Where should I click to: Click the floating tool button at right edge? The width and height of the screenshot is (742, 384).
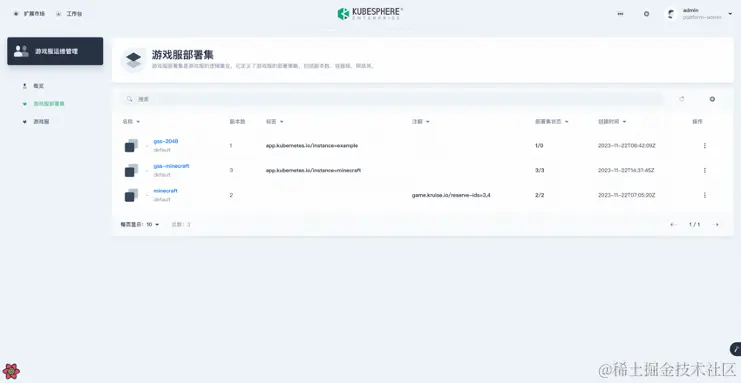coord(736,349)
